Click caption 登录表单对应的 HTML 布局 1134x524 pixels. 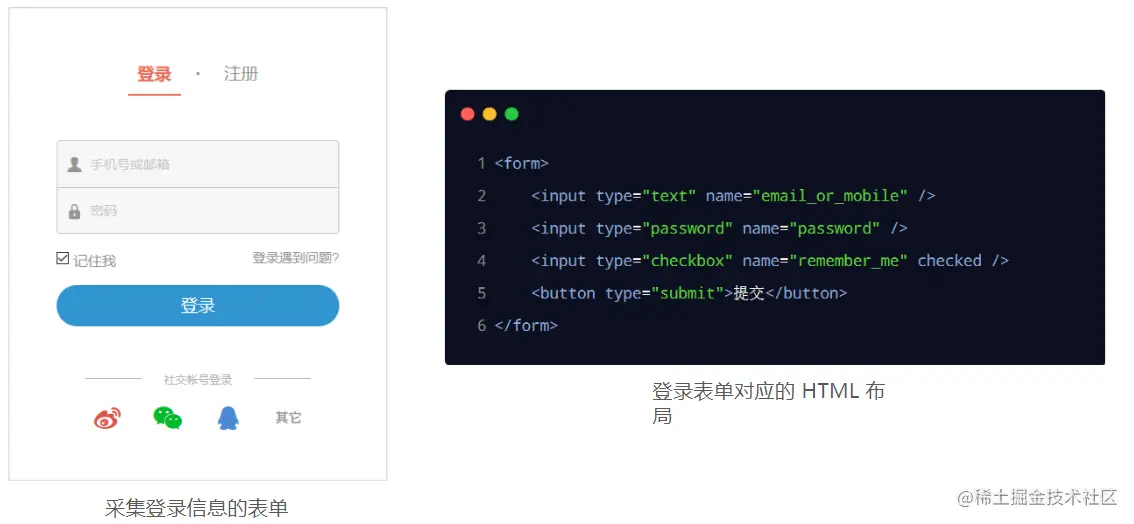point(768,404)
